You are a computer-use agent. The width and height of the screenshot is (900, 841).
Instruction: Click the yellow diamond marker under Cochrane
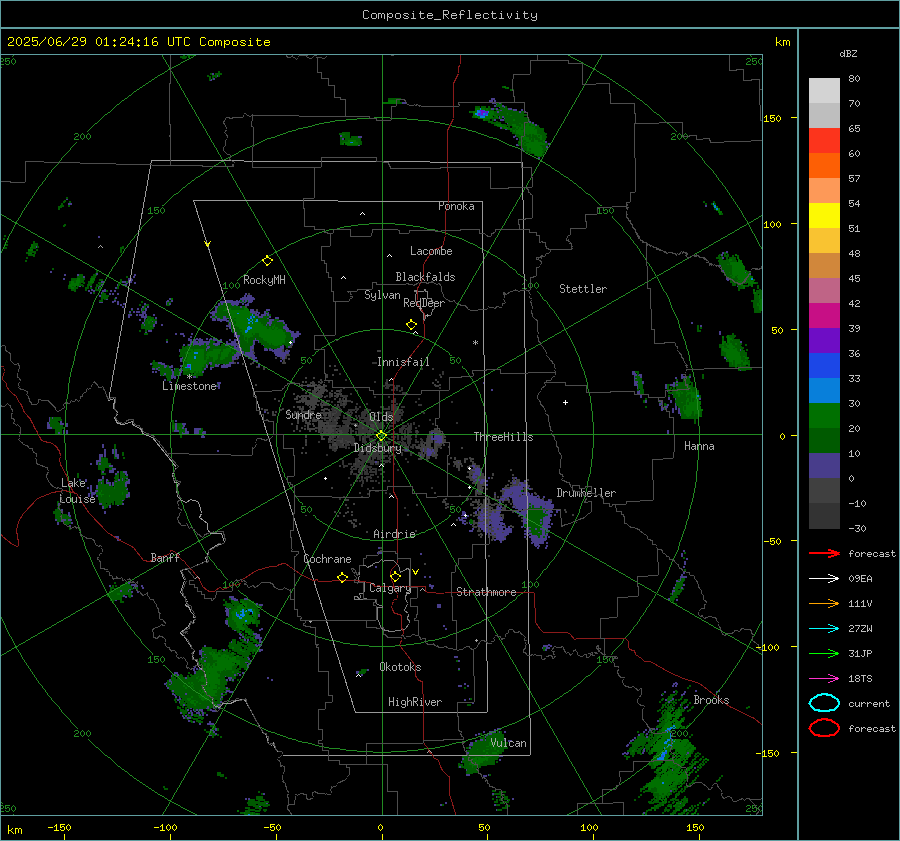[x=342, y=578]
